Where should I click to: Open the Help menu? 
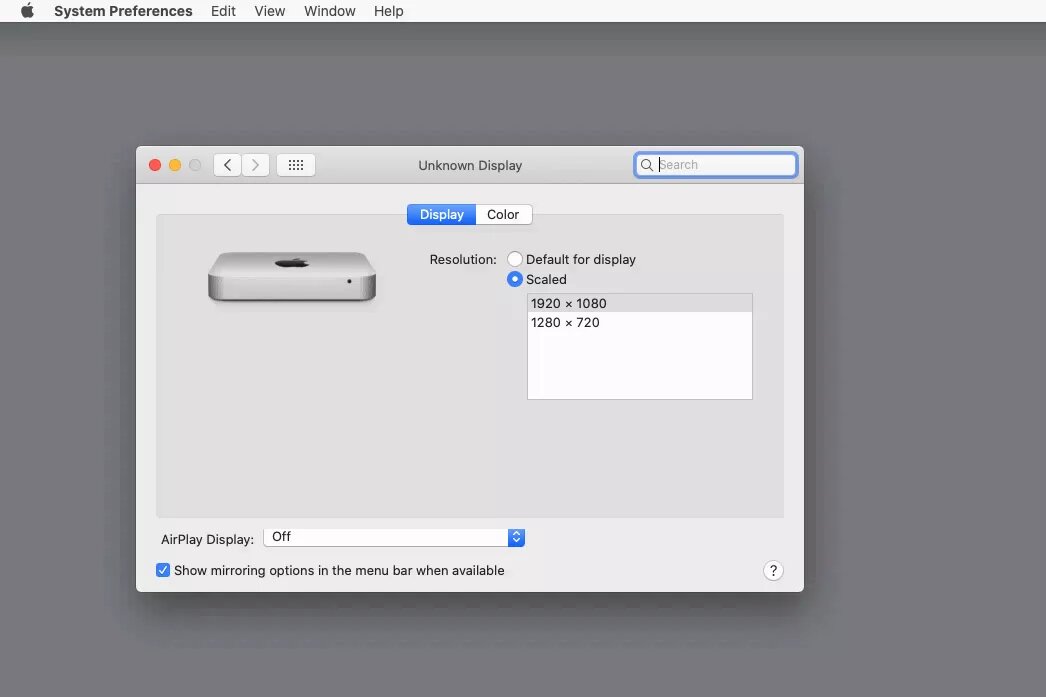pos(388,11)
